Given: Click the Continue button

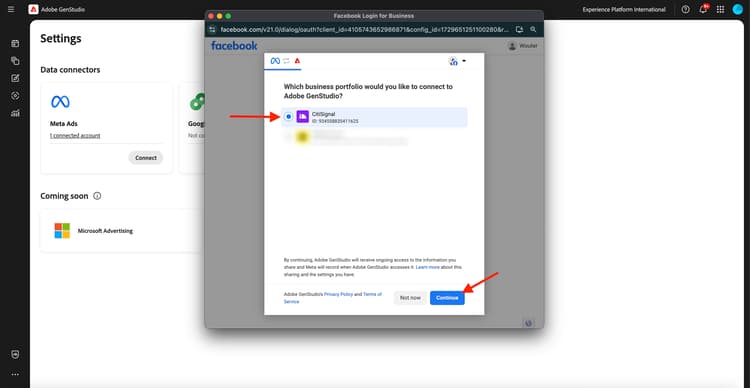Looking at the screenshot, I should pos(447,298).
